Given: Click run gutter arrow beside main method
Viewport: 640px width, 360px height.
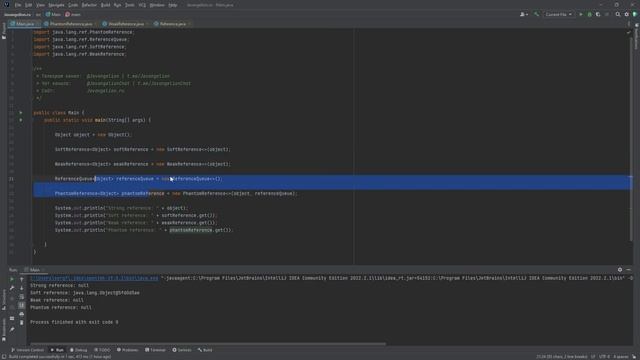Looking at the screenshot, I should (x=21, y=120).
